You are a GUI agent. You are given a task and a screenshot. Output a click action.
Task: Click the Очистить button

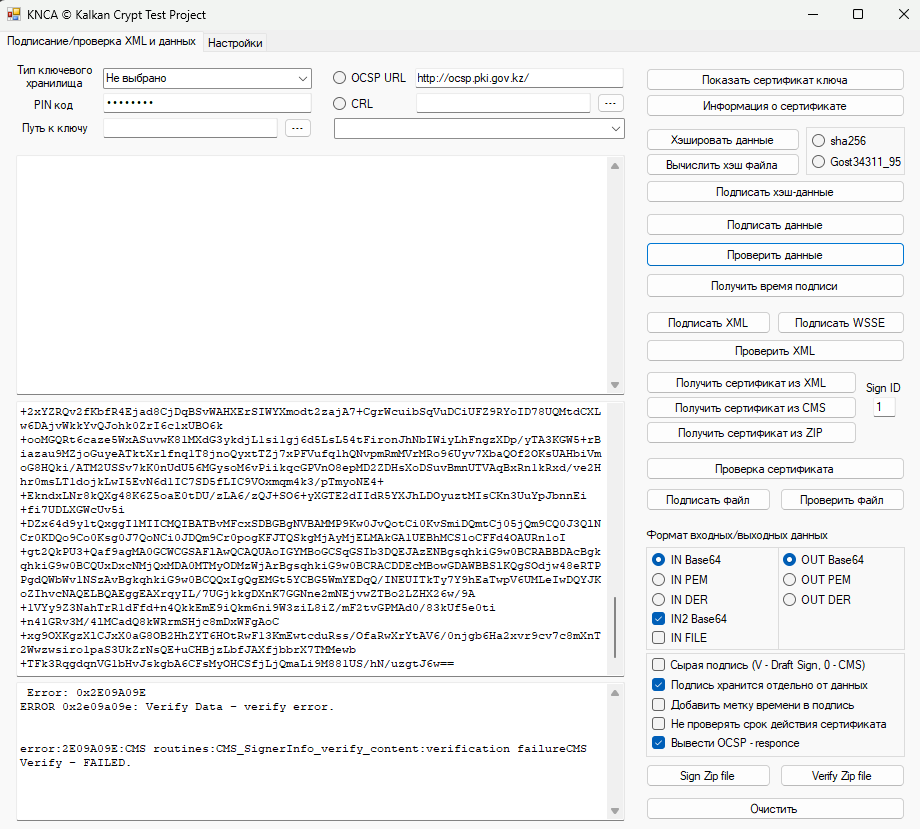[x=775, y=809]
